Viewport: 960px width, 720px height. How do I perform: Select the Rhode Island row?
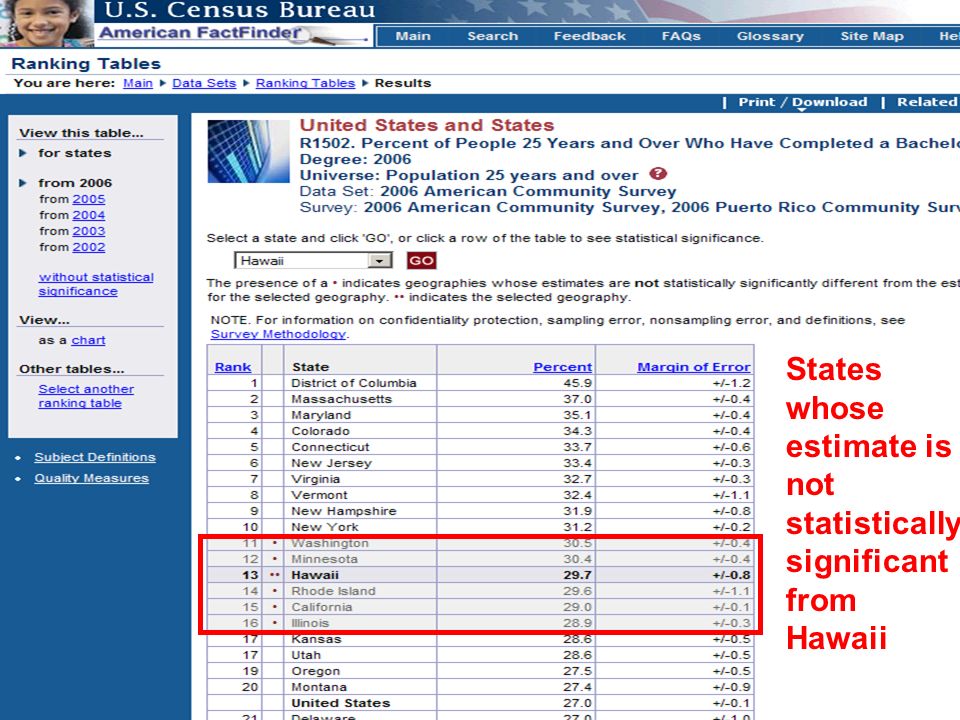[481, 591]
